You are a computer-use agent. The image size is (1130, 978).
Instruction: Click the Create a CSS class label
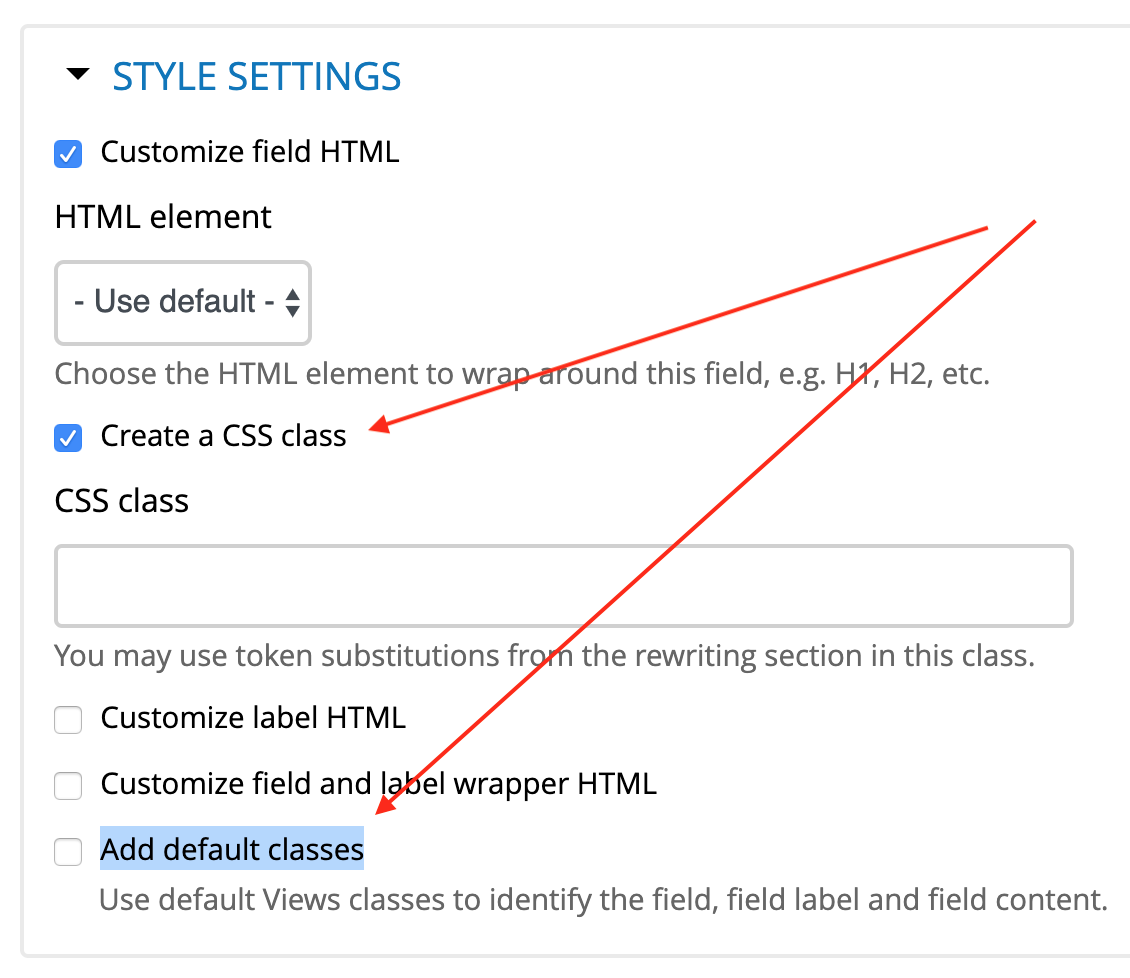(222, 436)
